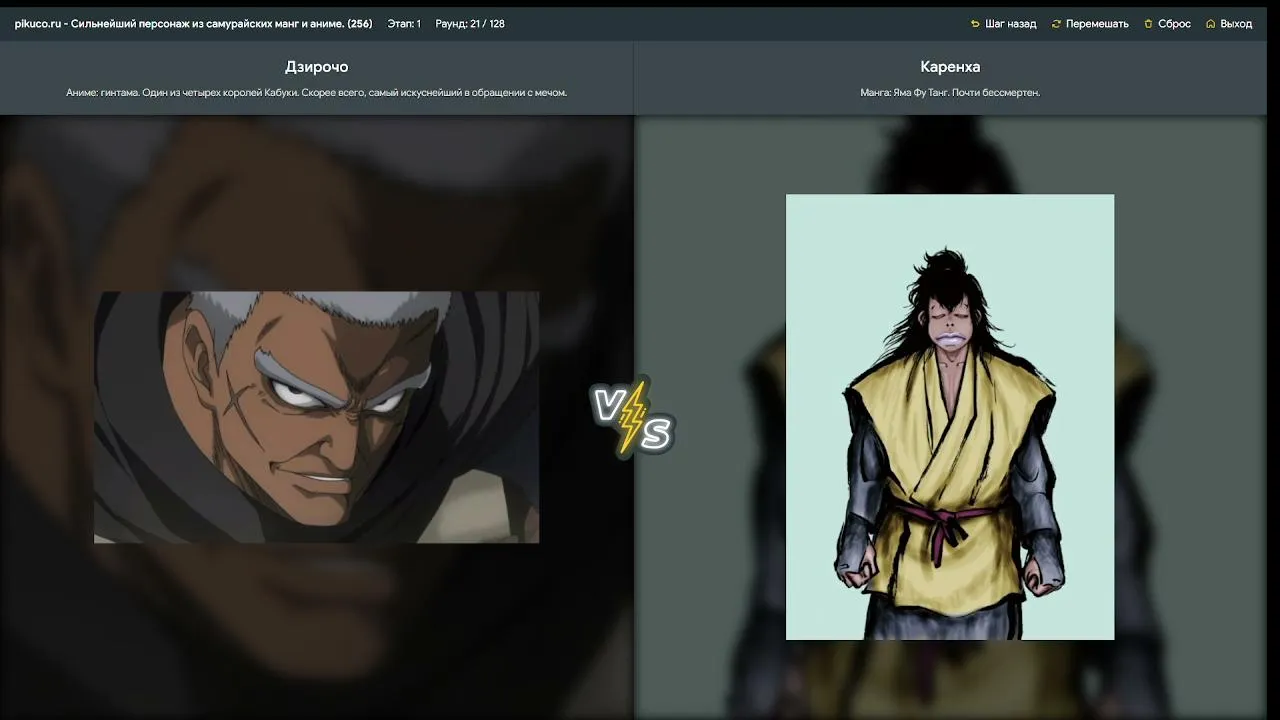
Task: Choose the Дзирочо character image
Action: (316, 417)
